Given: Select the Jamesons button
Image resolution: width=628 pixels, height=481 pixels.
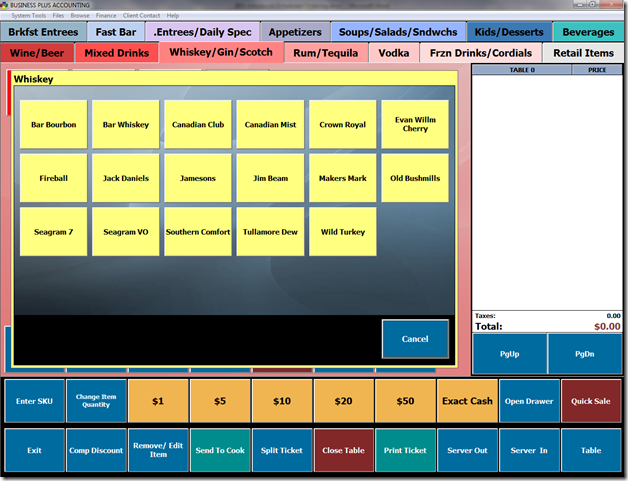Looking at the screenshot, I should [x=198, y=178].
